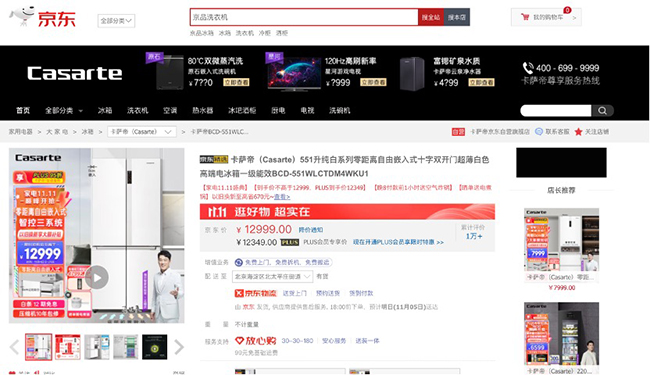Click the contact customer service icon
Image resolution: width=650 pixels, height=375 pixels.
pos(539,132)
